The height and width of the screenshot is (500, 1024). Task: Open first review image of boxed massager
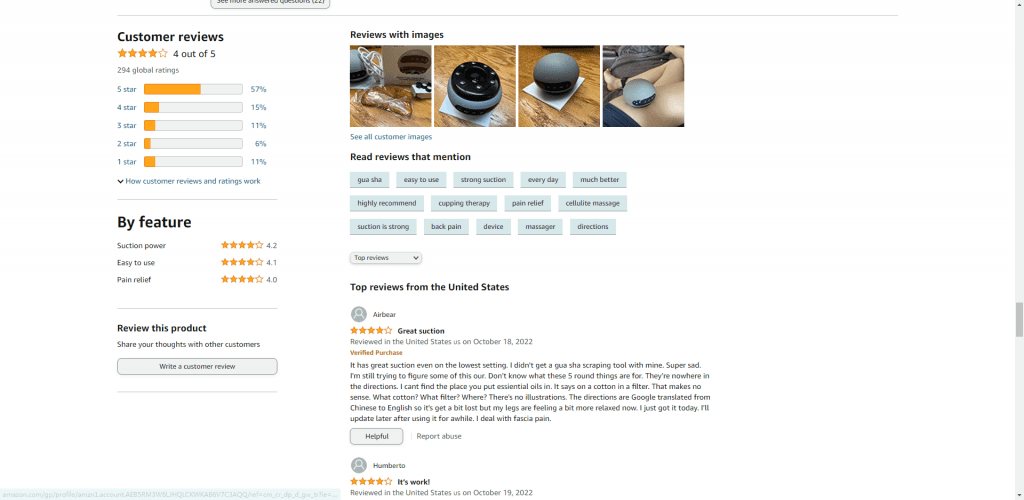click(391, 86)
